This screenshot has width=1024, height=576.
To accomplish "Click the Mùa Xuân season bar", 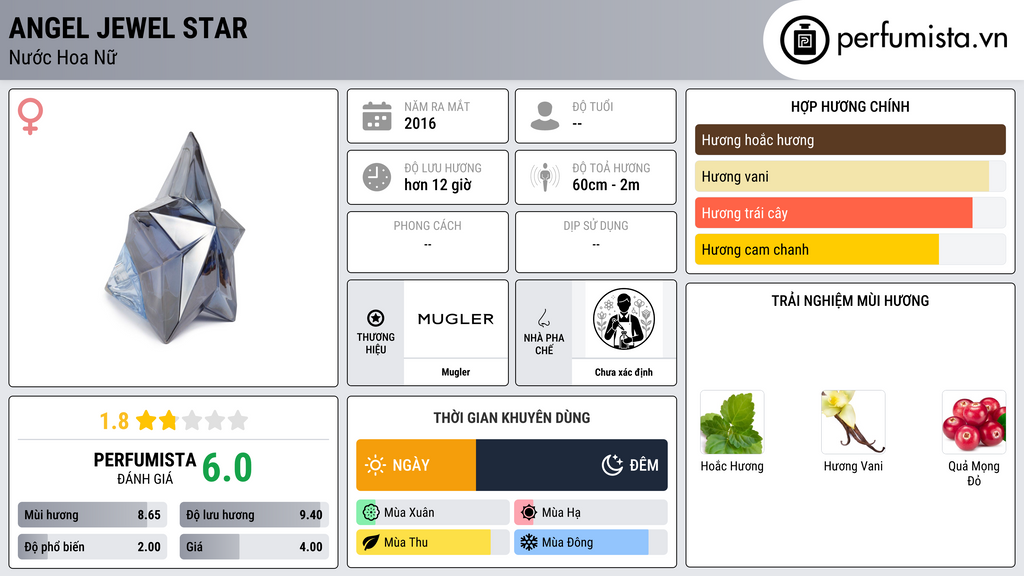I will pyautogui.click(x=433, y=513).
